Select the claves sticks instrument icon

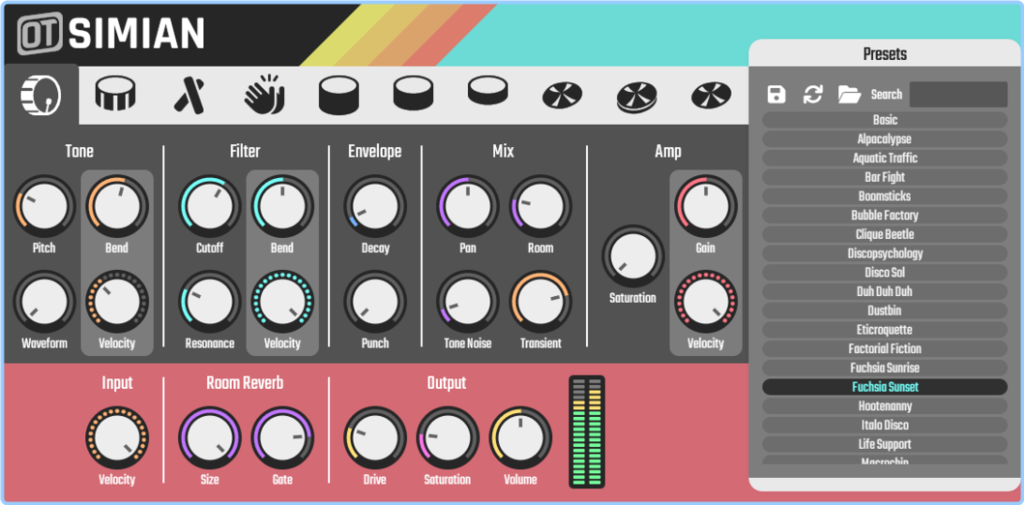click(189, 94)
